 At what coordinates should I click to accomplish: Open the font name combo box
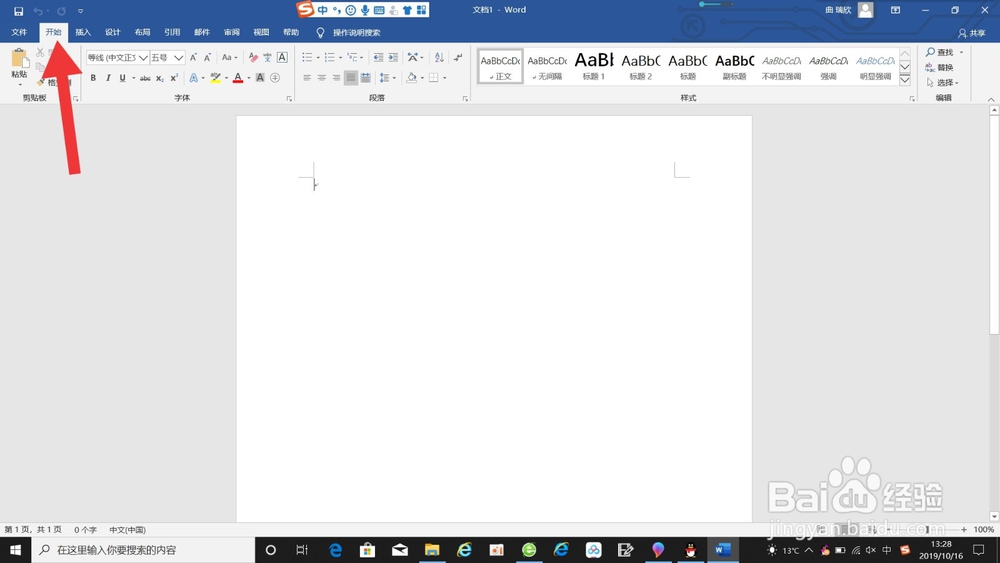[117, 57]
